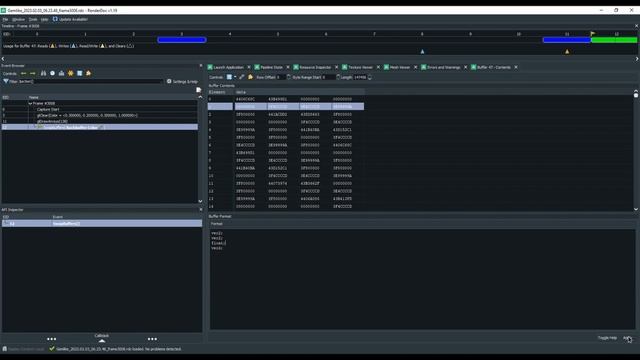The width and height of the screenshot is (640, 360).
Task: Click the orange triangle usage marker near EID 11
Action: click(x=567, y=52)
